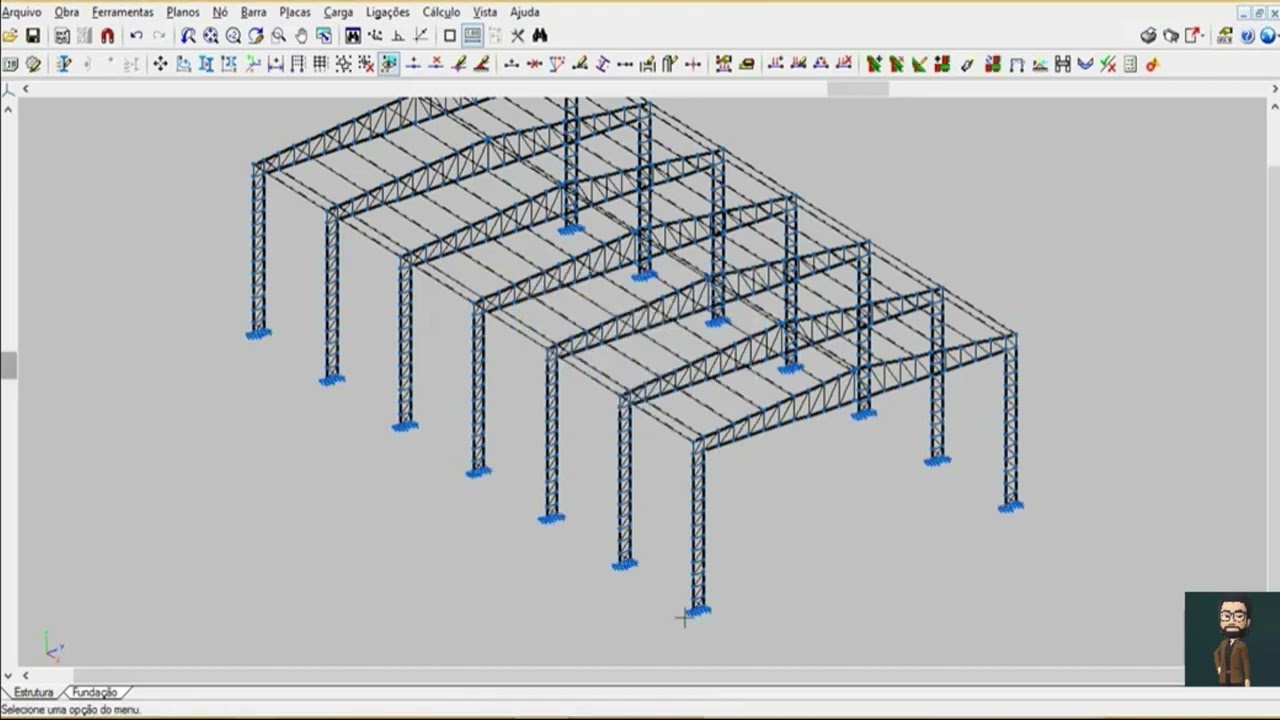Open help with the blue question mark

1247,36
